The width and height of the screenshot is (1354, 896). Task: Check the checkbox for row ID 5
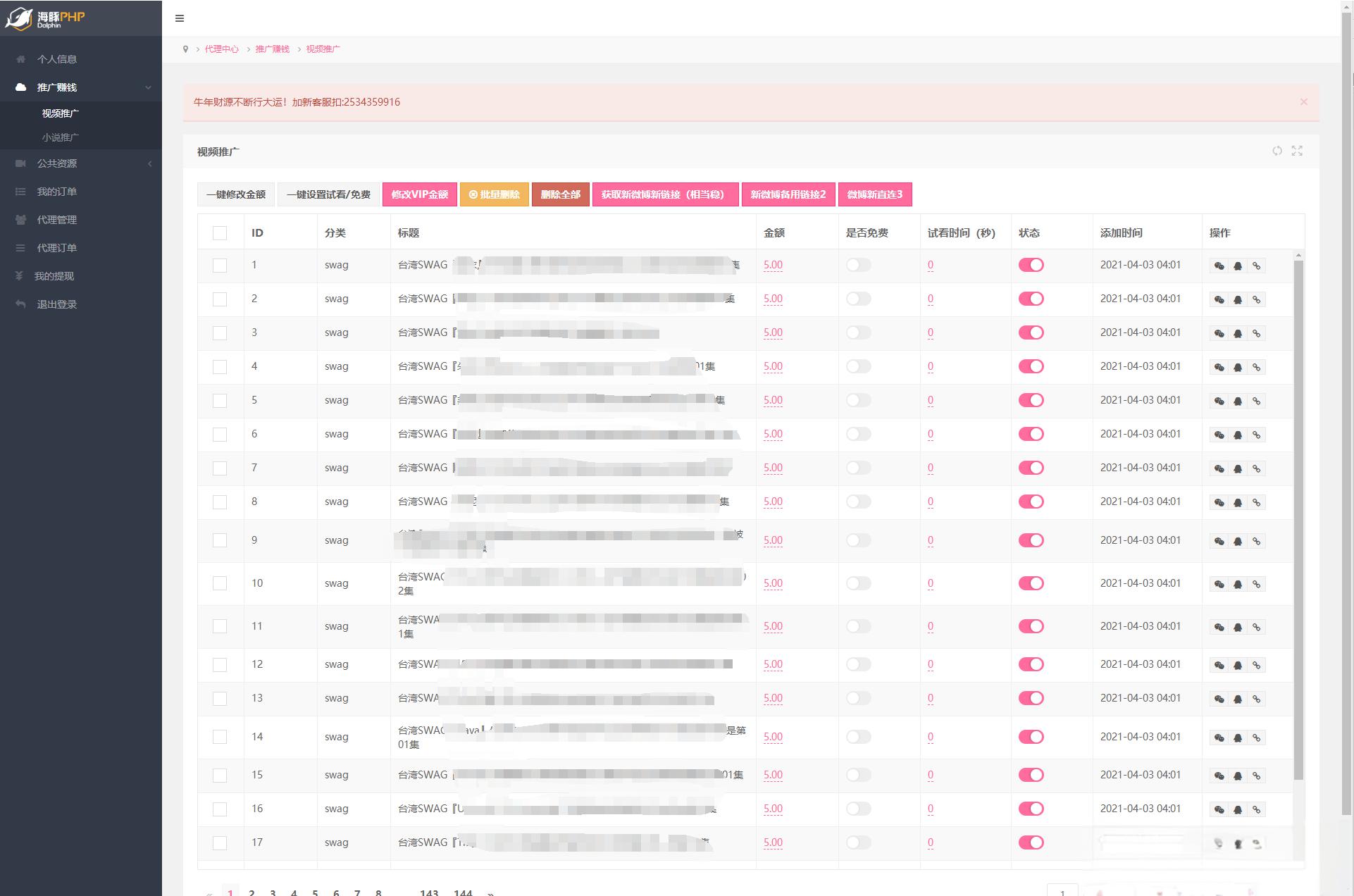point(220,401)
